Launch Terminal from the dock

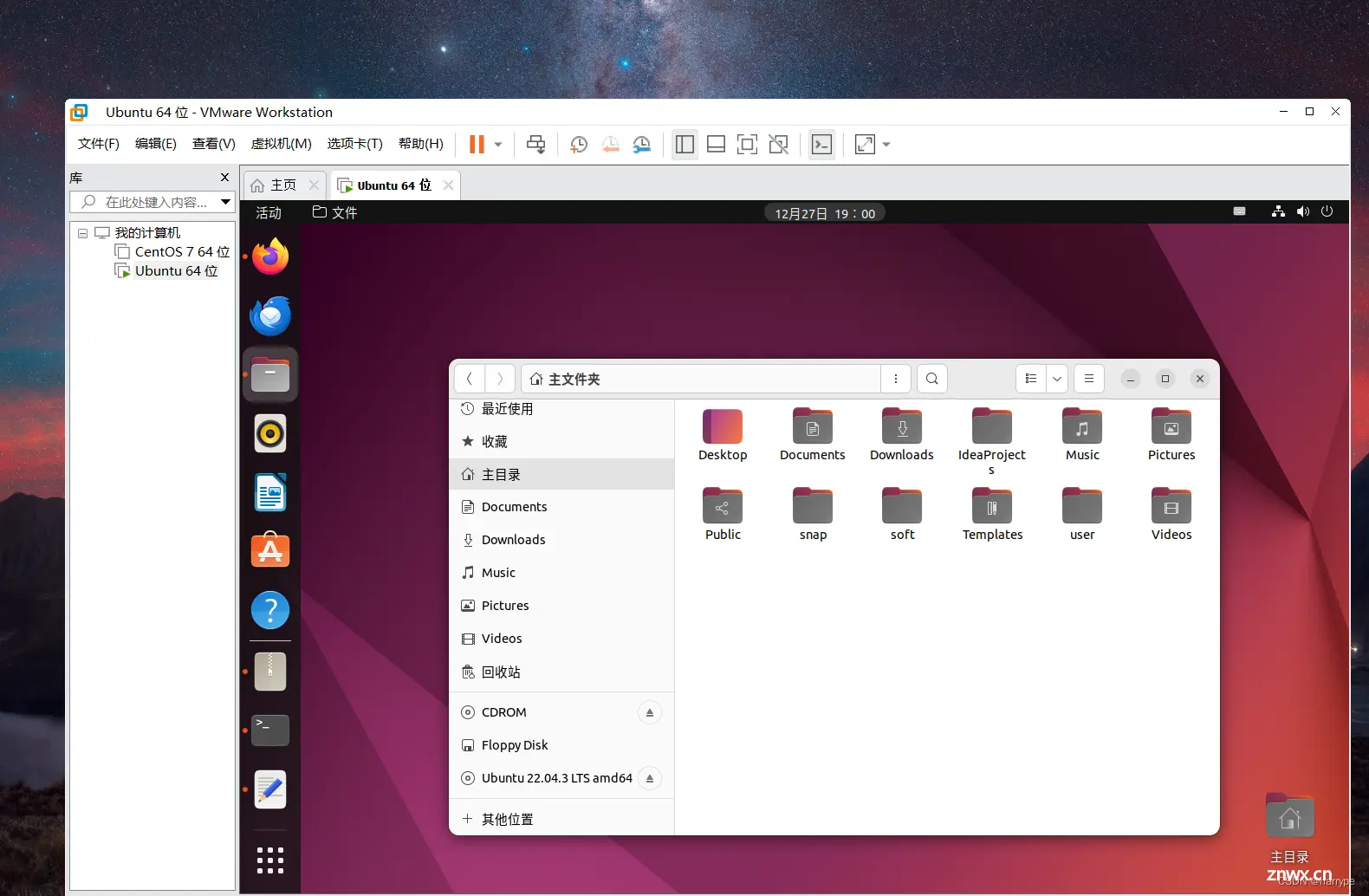click(270, 730)
